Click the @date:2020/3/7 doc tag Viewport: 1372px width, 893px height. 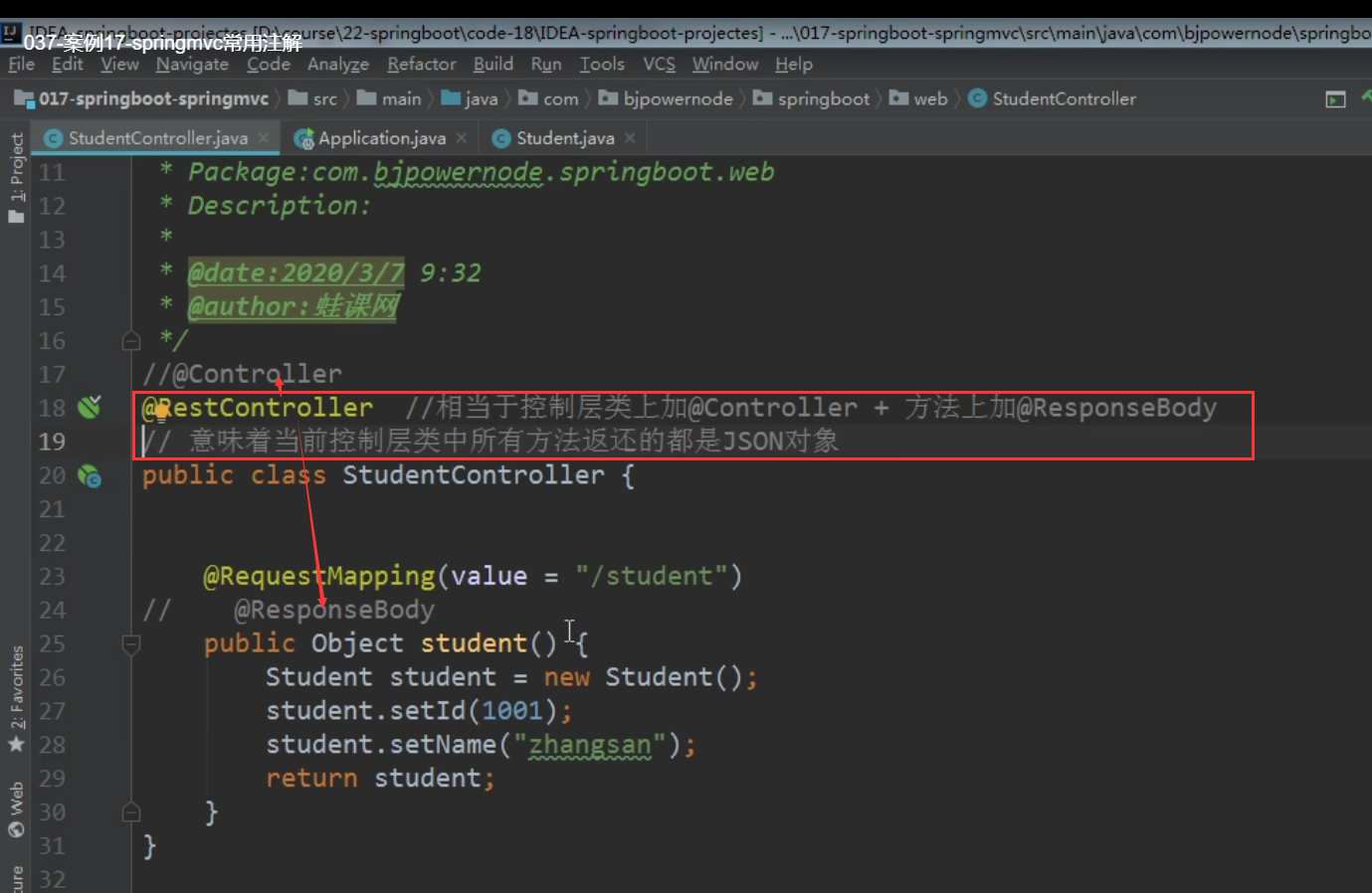pos(296,272)
